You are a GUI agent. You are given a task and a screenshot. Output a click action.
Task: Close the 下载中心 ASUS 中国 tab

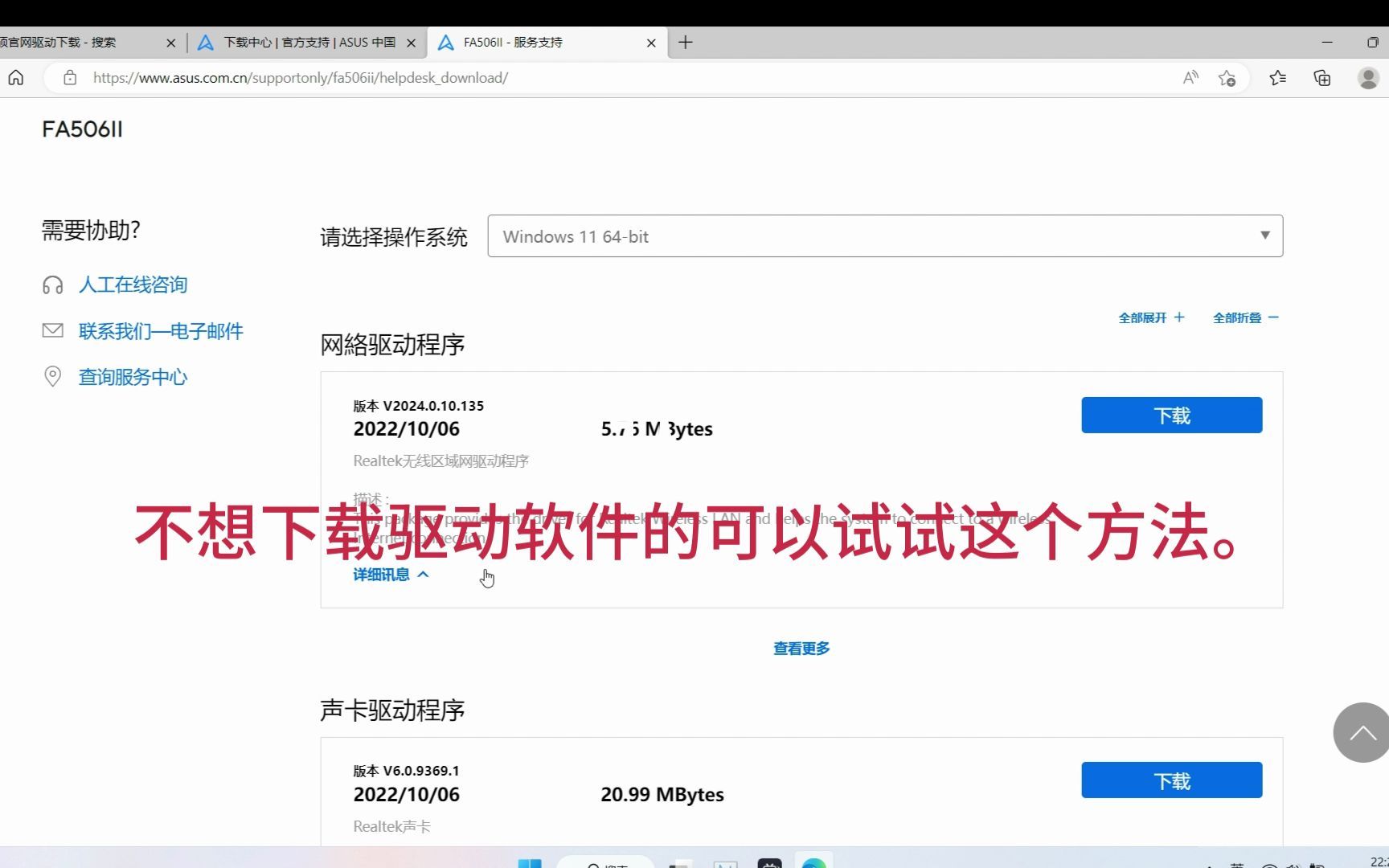pyautogui.click(x=412, y=43)
